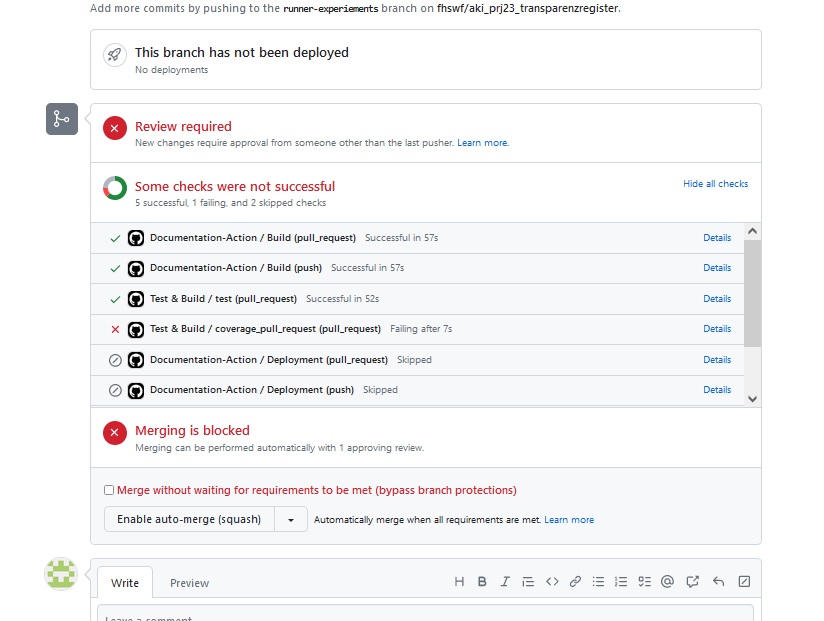
Task: Enable merge without waiting for requirements
Action: [109, 489]
